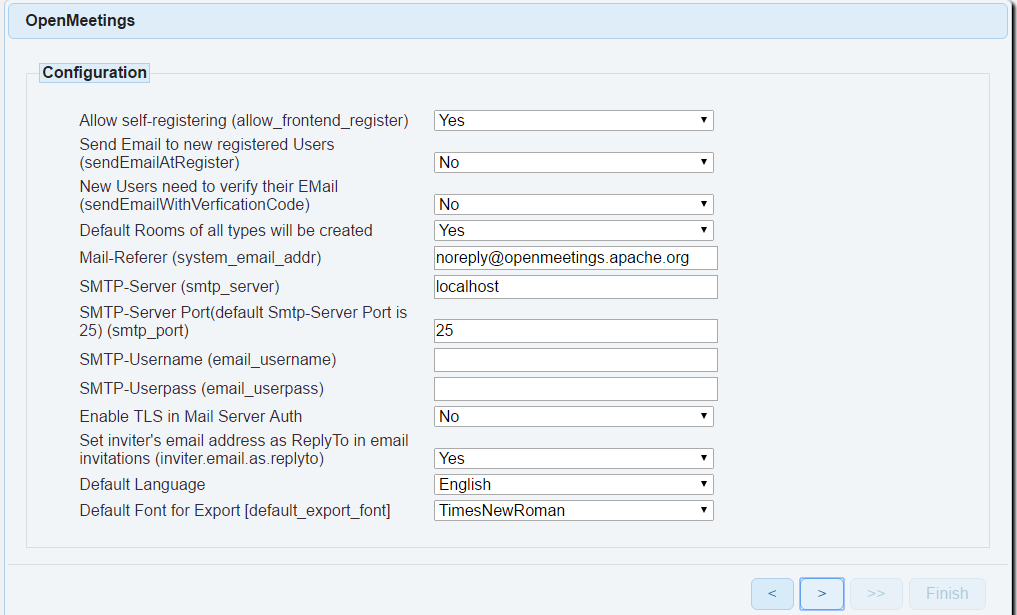This screenshot has height=615, width=1017.
Task: Click the 'SMTP-Userpass (email_userpass)' label
Action: coord(202,389)
